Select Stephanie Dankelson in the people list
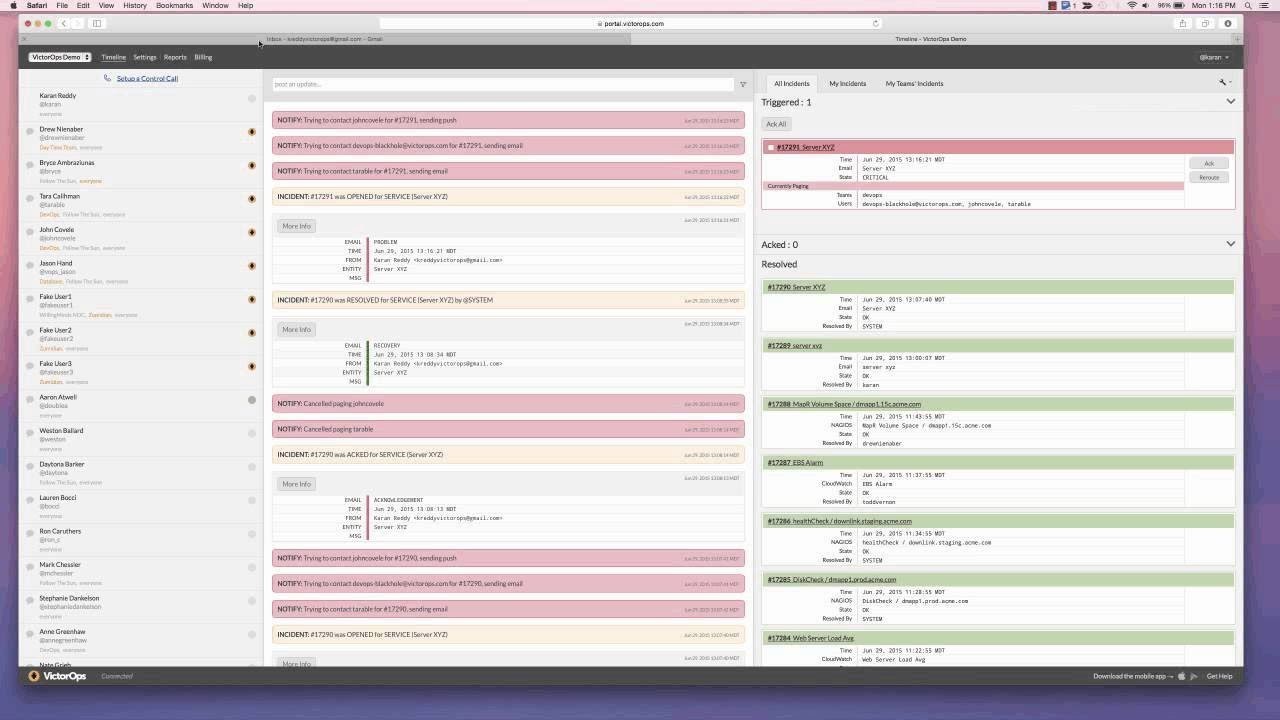 140,605
